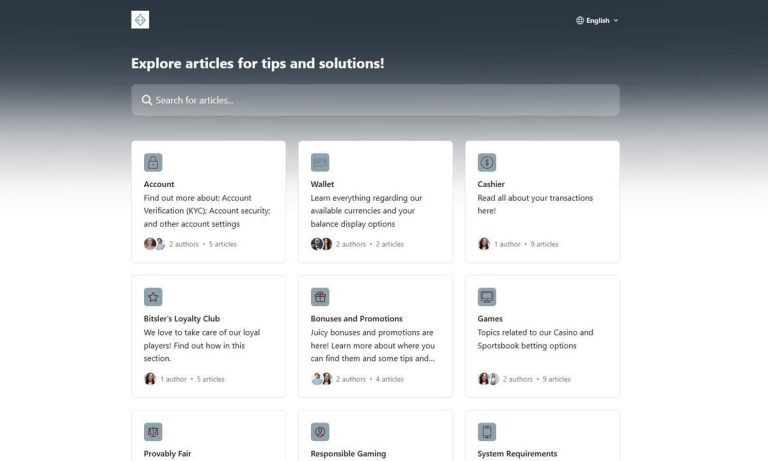Open the Wallet card icon
Viewport: 768px width, 461px height.
pyautogui.click(x=320, y=162)
